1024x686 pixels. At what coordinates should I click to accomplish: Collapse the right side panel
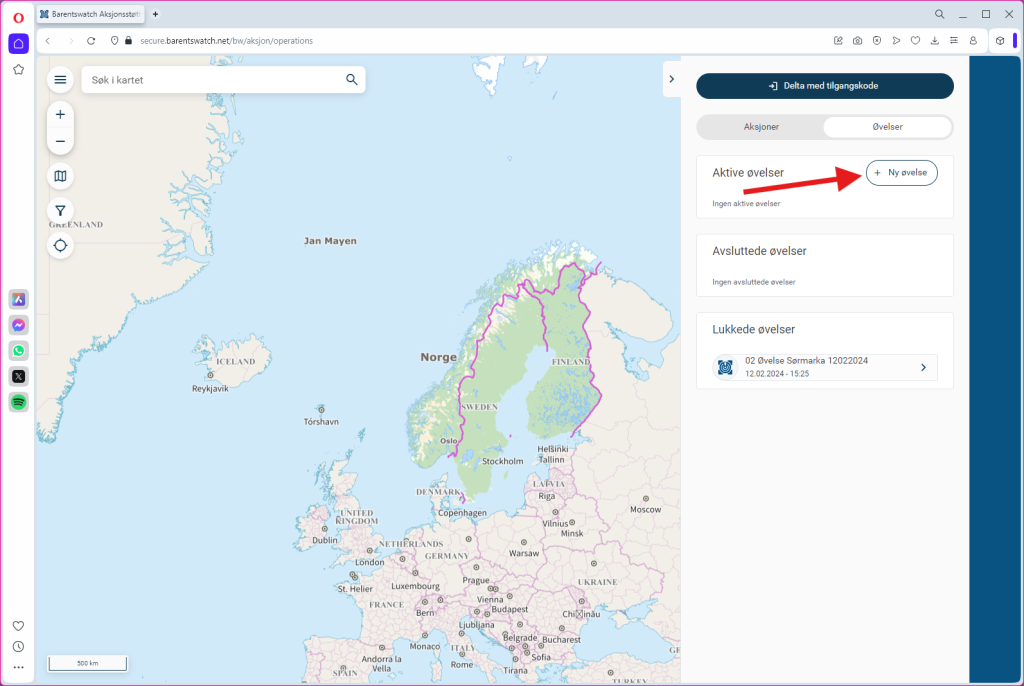coord(672,79)
